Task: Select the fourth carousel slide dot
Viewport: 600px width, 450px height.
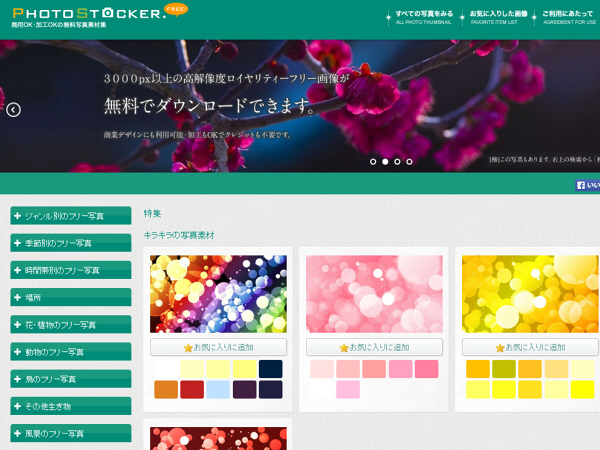Action: tap(409, 162)
